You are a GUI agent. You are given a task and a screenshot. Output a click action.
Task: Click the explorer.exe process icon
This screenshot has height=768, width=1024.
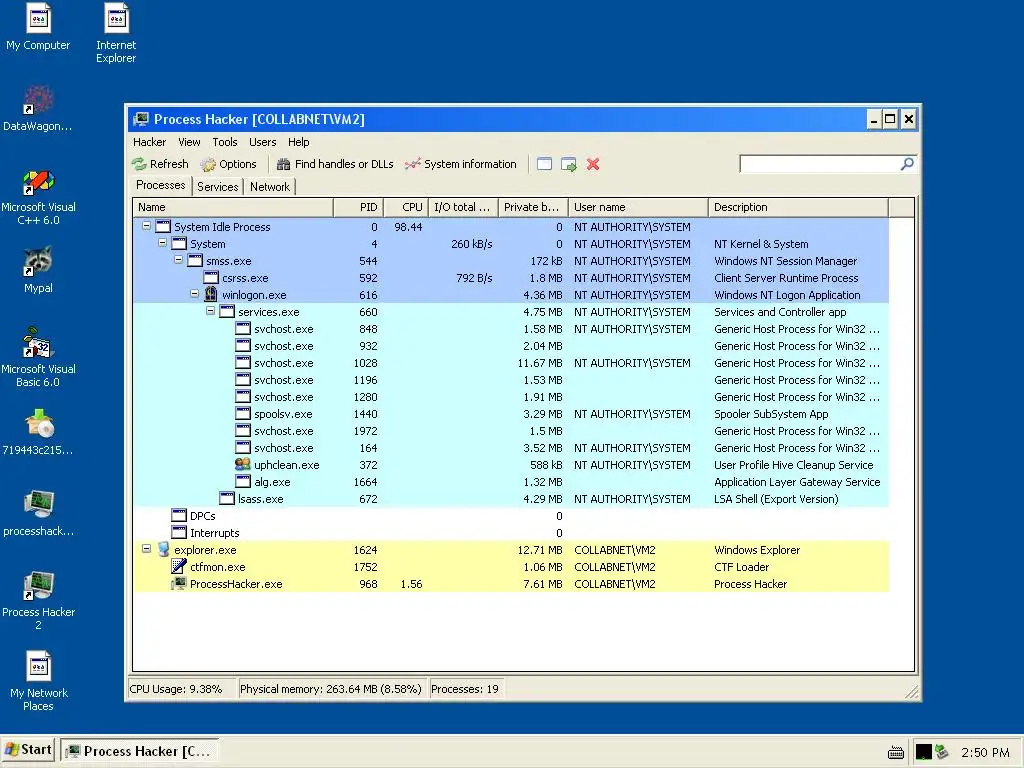coord(163,549)
